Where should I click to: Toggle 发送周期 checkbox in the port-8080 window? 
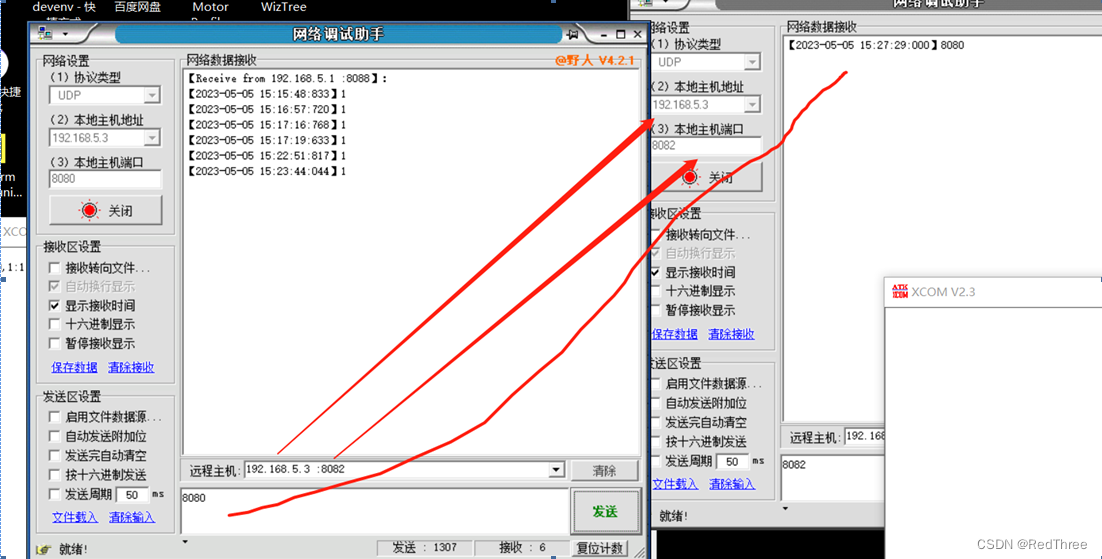click(x=54, y=494)
